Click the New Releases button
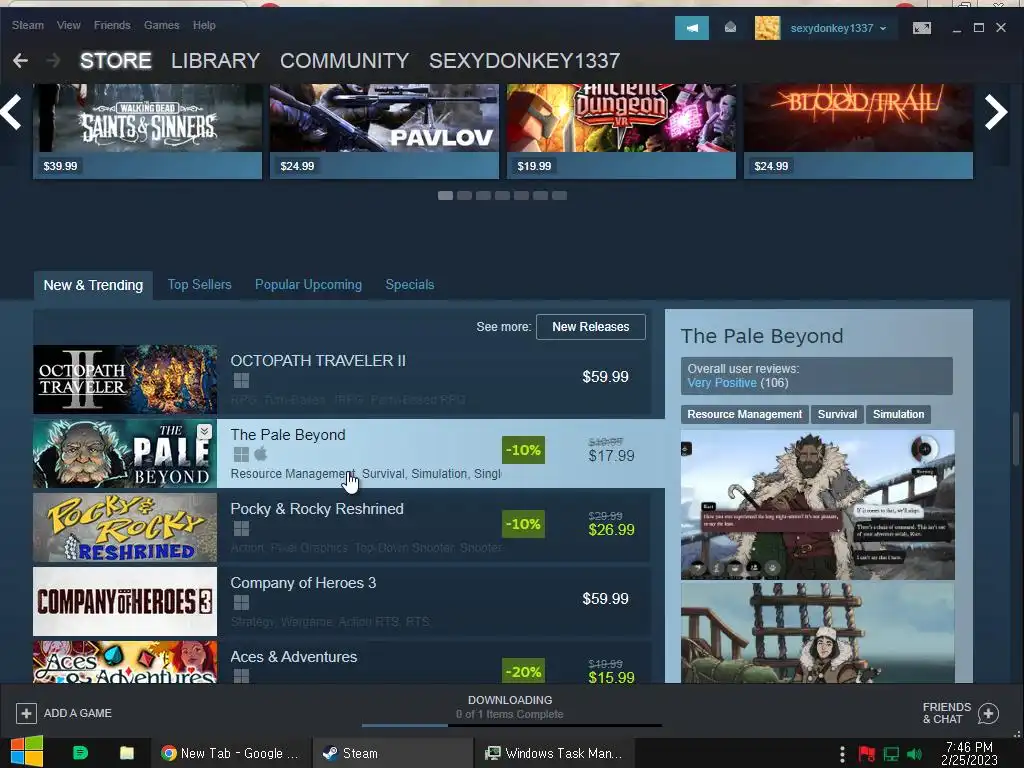The height and width of the screenshot is (768, 1024). (x=591, y=327)
